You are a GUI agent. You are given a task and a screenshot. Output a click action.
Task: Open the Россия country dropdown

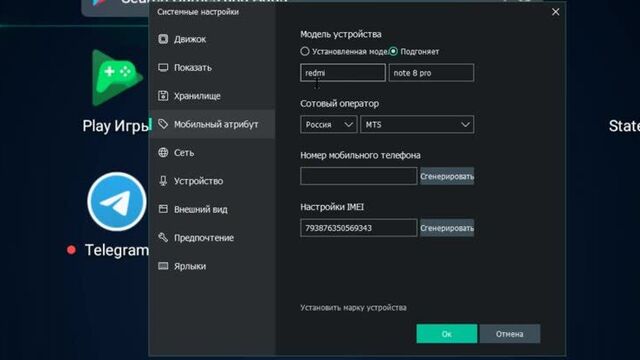click(329, 124)
